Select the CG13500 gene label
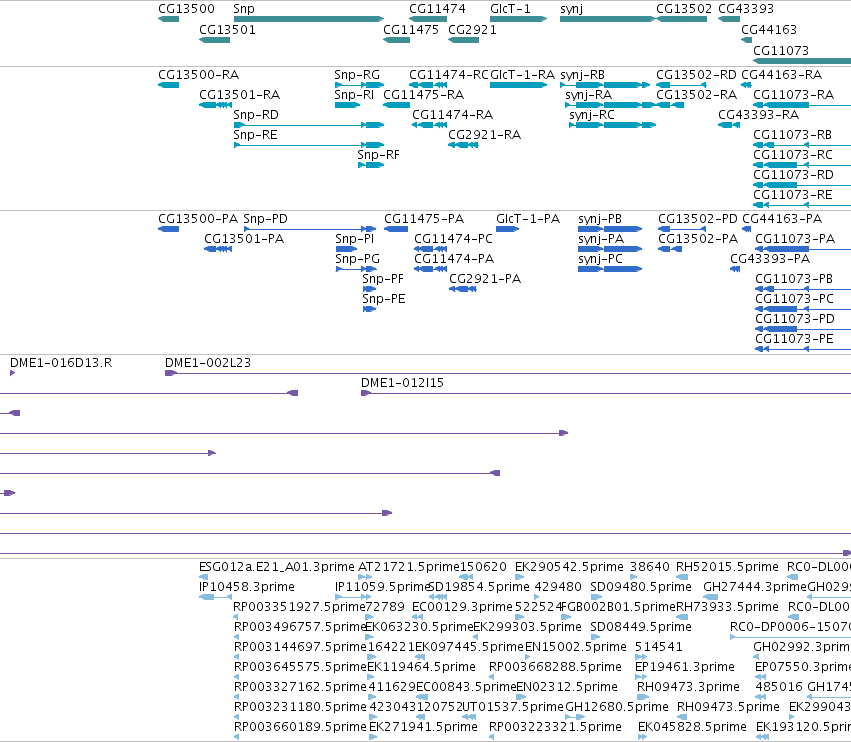 point(186,9)
